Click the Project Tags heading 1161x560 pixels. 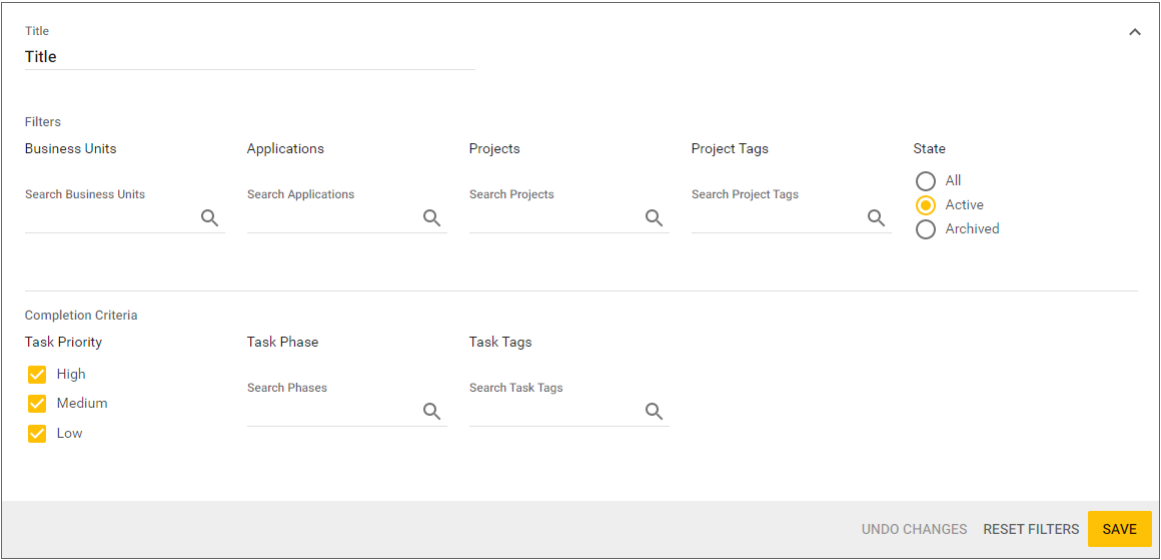coord(729,149)
